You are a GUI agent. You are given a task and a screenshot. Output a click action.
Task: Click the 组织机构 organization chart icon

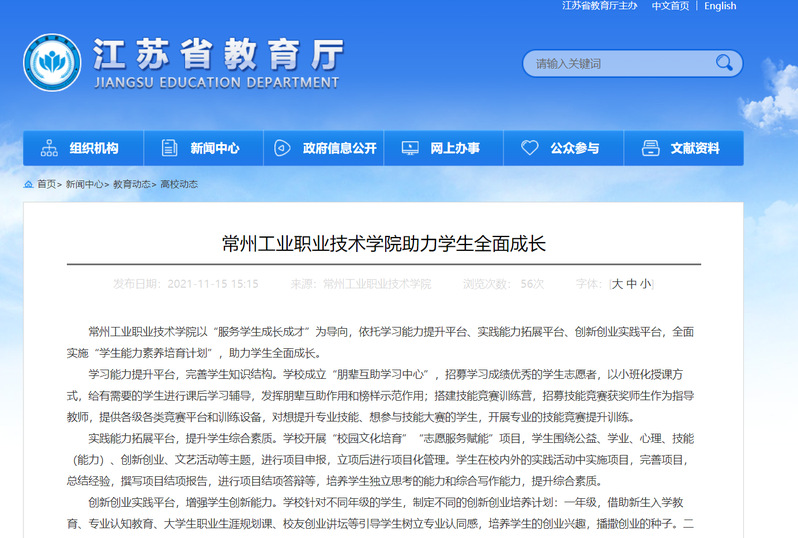[x=48, y=148]
